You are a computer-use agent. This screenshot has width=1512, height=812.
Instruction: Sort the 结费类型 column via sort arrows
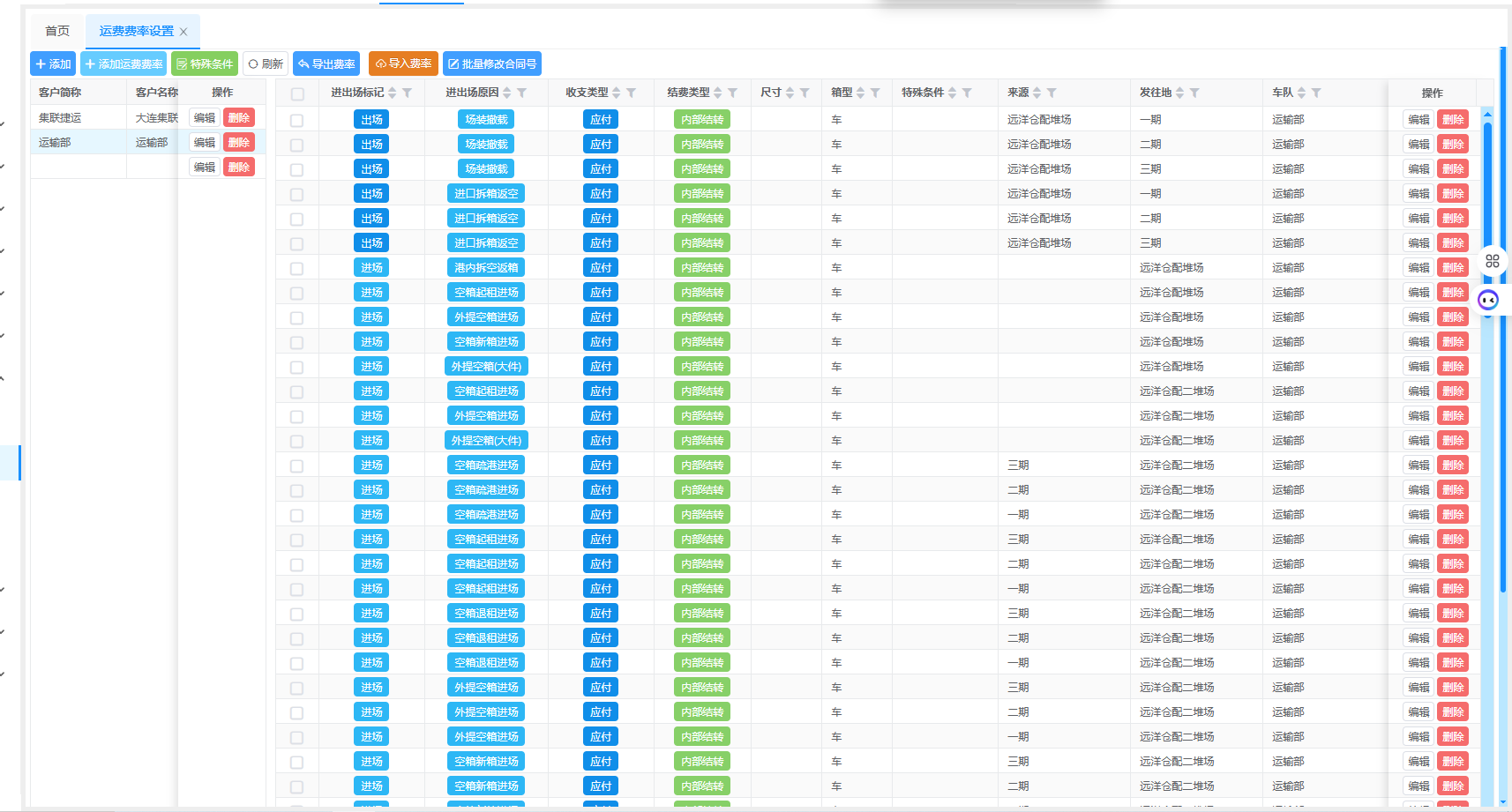718,93
